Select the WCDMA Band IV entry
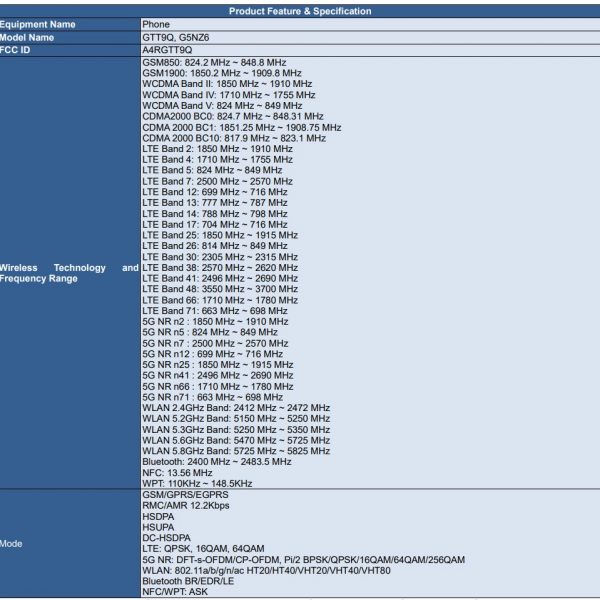This screenshot has width=600, height=600. click(x=228, y=95)
